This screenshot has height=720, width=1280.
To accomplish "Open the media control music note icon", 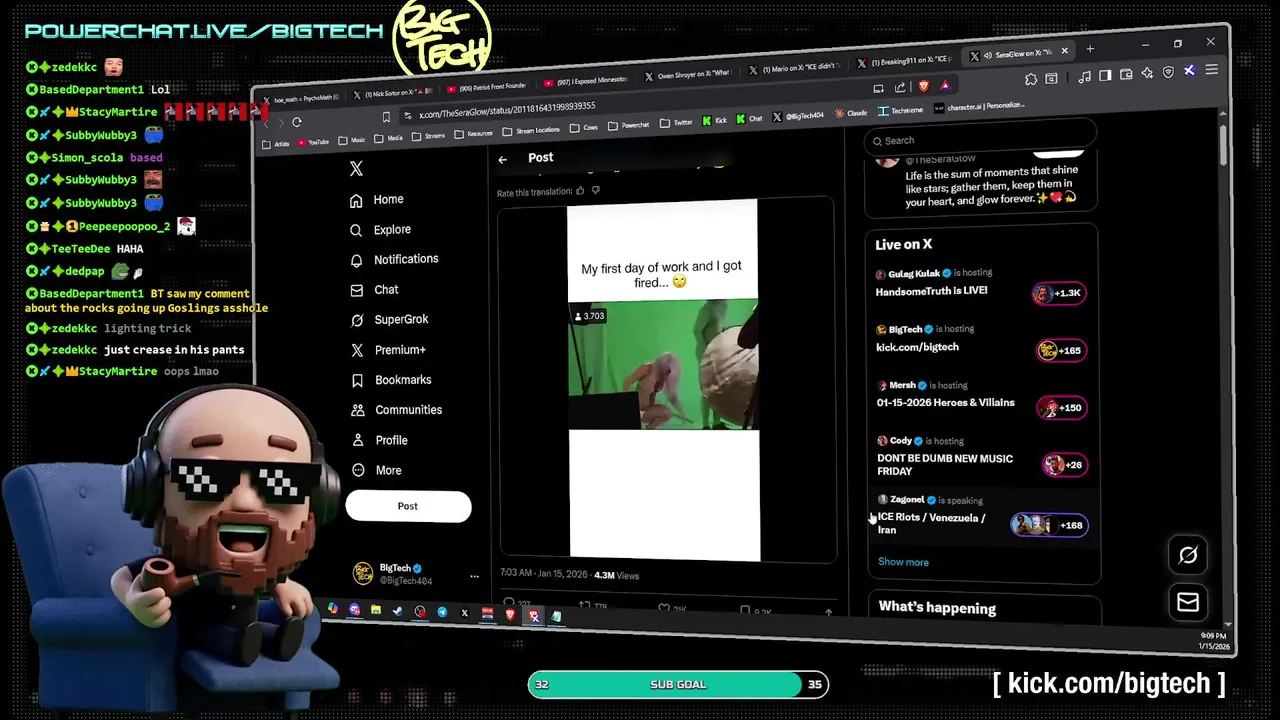I will coord(1085,77).
